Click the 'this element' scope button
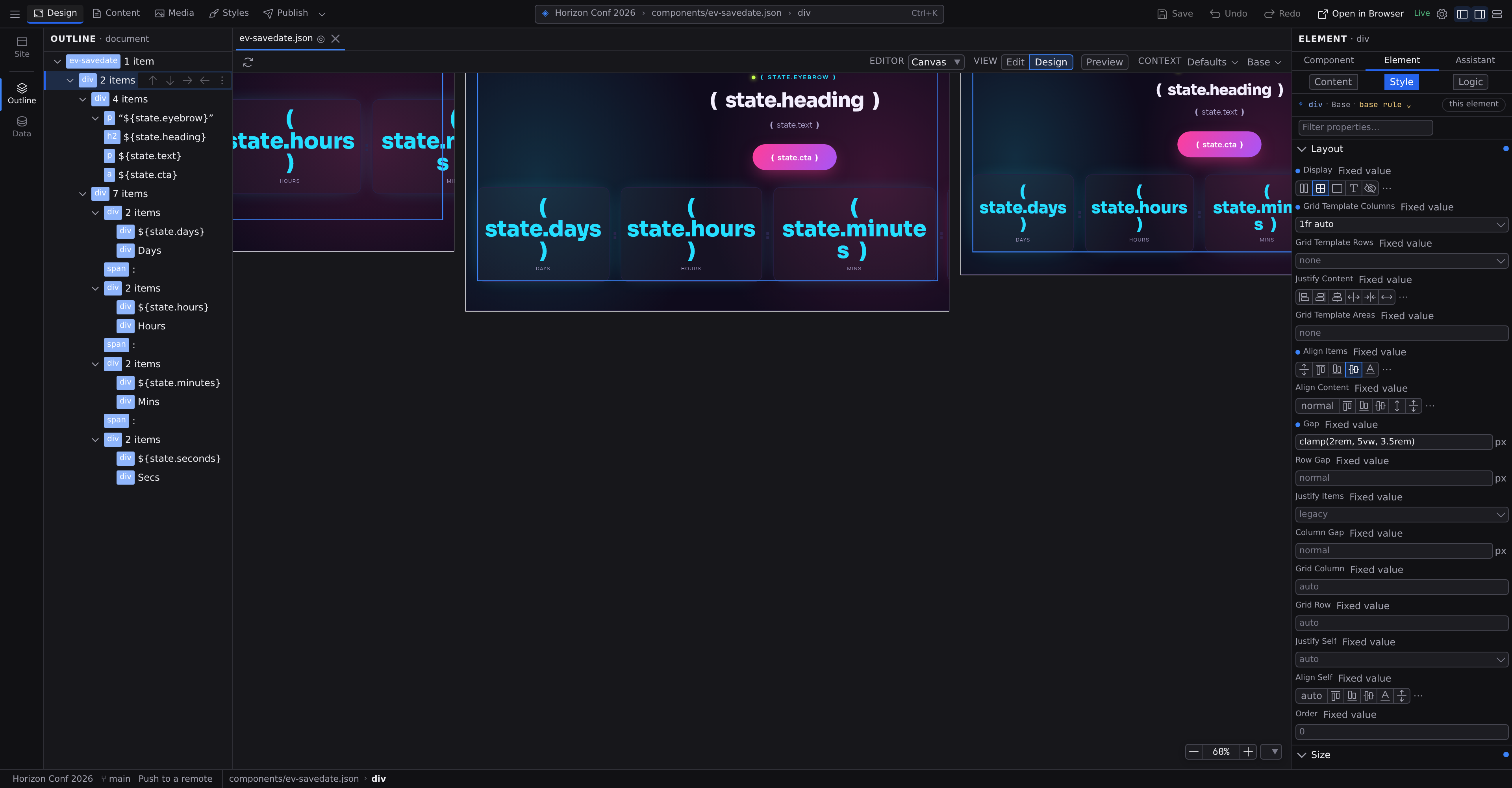The image size is (1512, 788). pos(1473,104)
